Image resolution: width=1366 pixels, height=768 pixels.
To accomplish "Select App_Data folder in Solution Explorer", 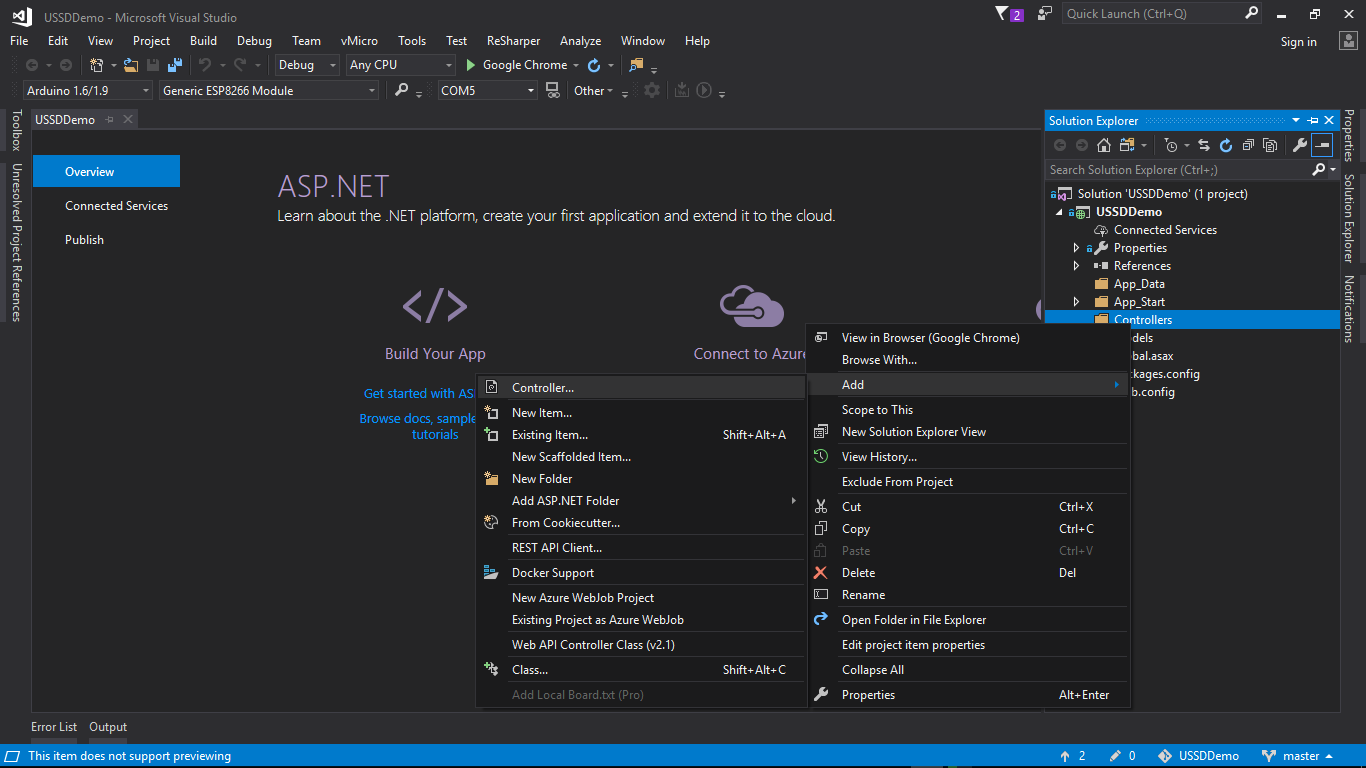I will click(x=1139, y=284).
